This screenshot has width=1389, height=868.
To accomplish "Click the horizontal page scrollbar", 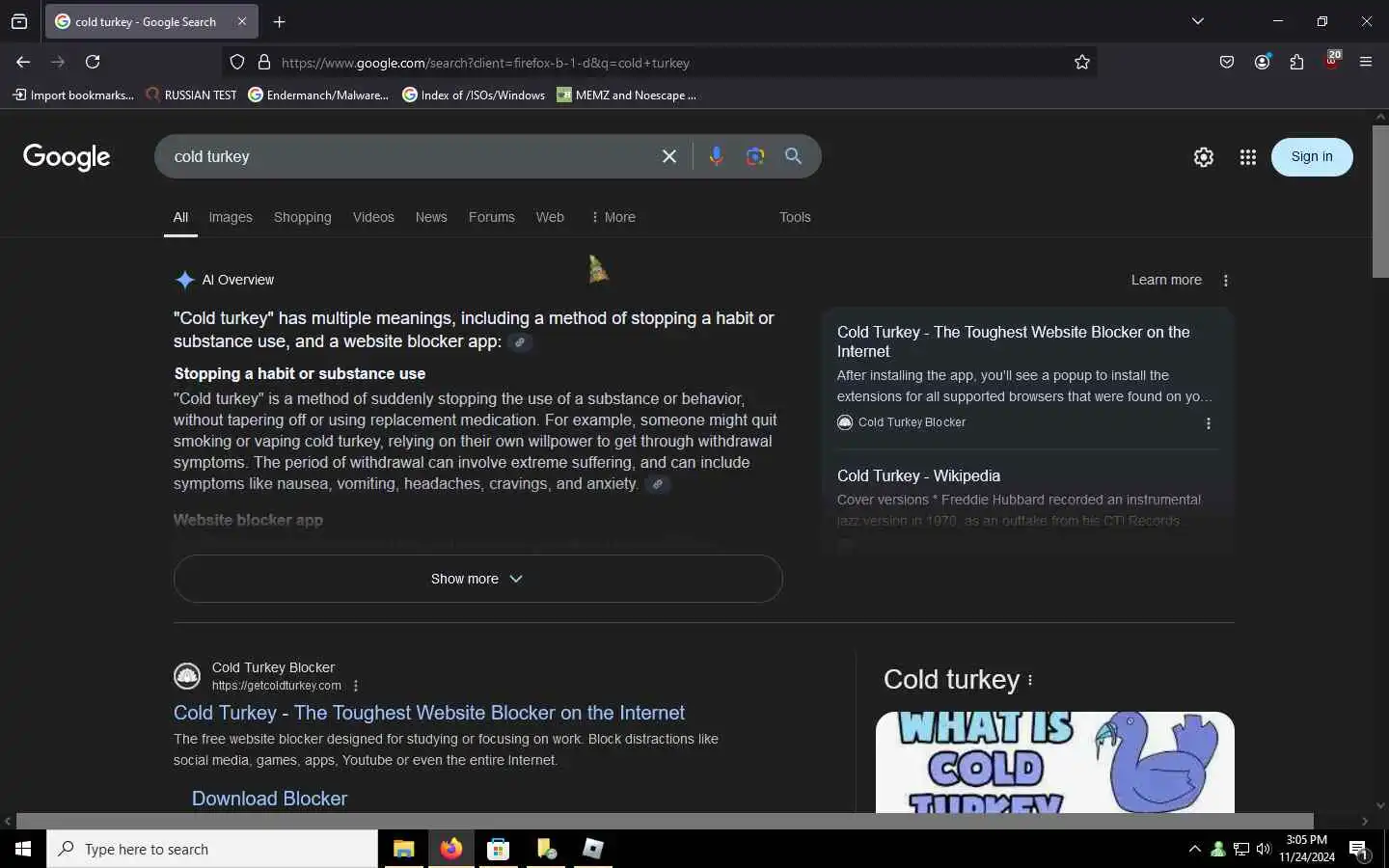I will coord(665,821).
